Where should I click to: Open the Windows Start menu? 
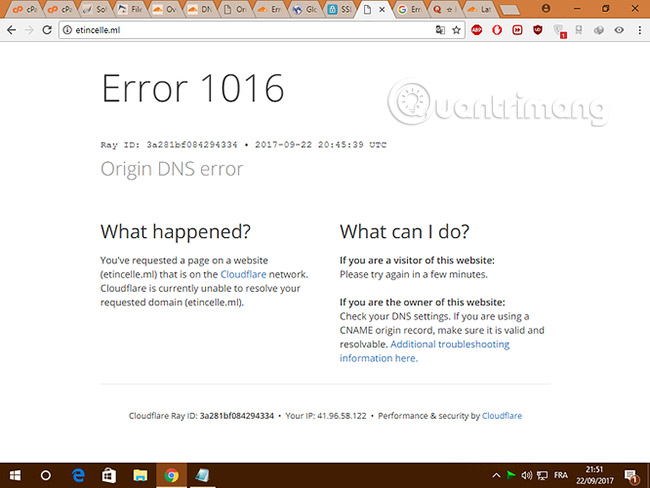pyautogui.click(x=15, y=475)
